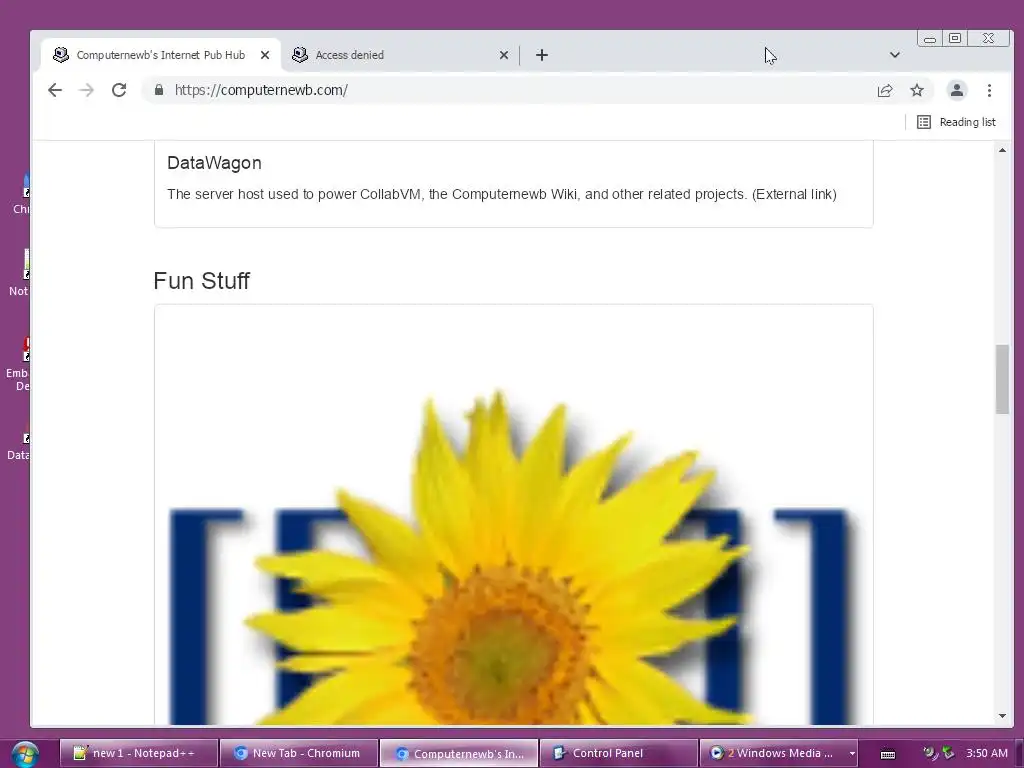This screenshot has width=1024, height=768.
Task: Click the forward navigation arrow
Action: click(86, 90)
